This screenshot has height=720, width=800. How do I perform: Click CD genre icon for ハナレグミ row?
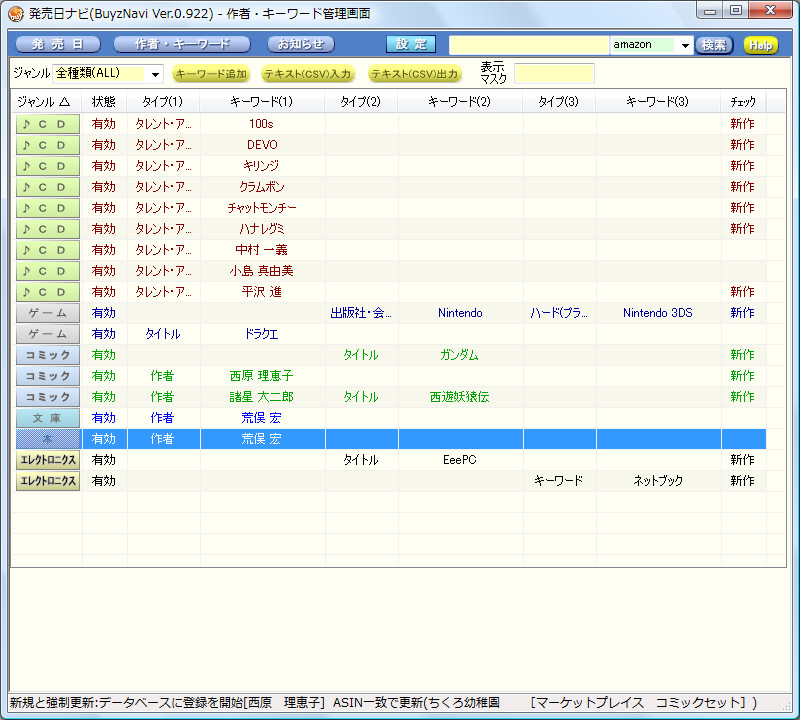[47, 229]
